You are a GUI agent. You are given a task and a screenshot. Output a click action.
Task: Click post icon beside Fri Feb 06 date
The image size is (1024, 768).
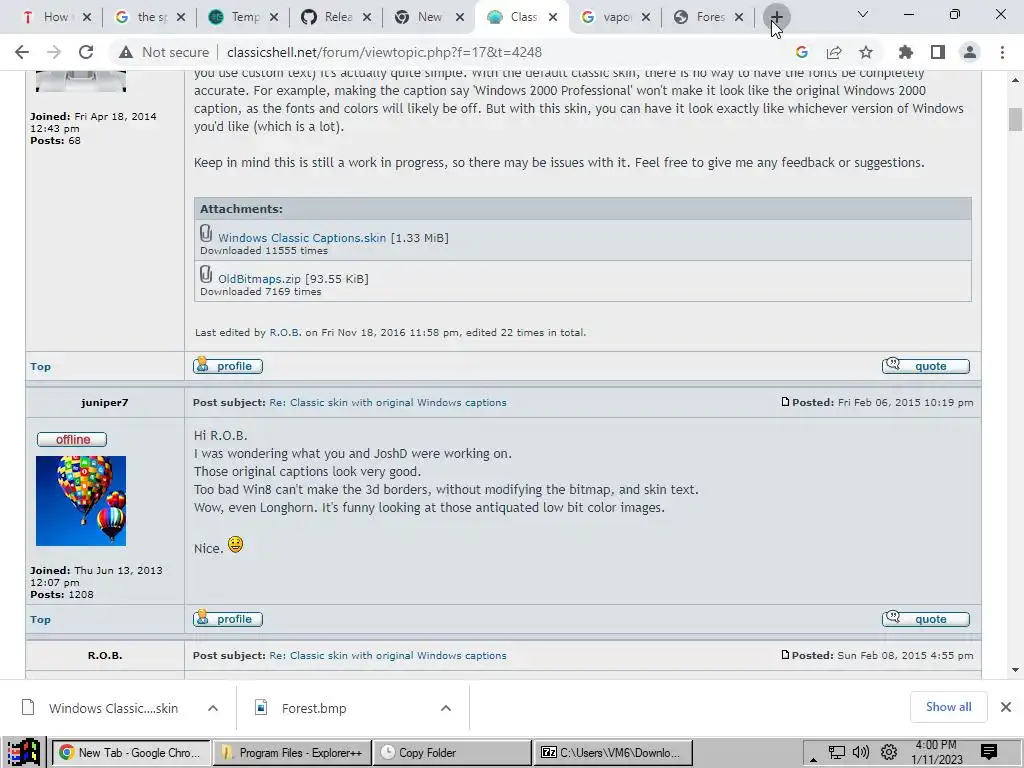[785, 402]
